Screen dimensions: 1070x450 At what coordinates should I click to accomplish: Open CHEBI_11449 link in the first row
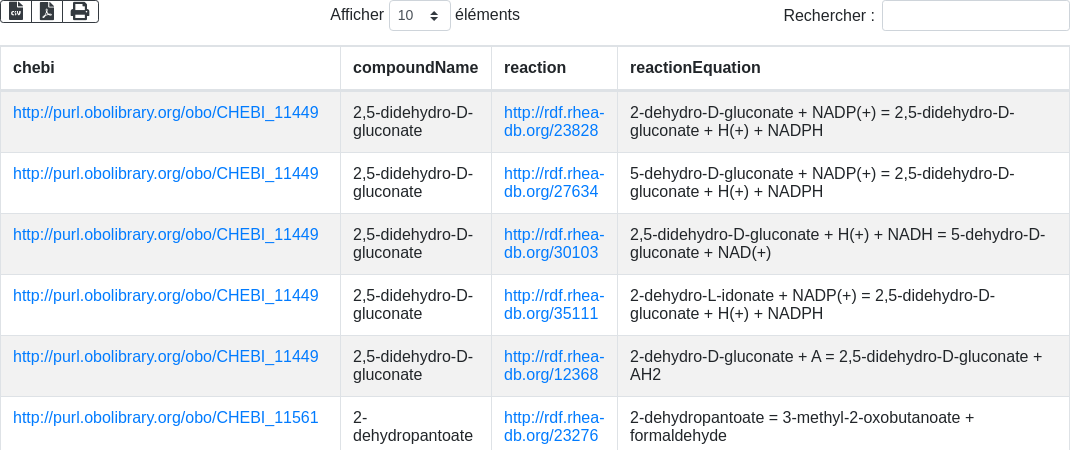[x=166, y=112]
